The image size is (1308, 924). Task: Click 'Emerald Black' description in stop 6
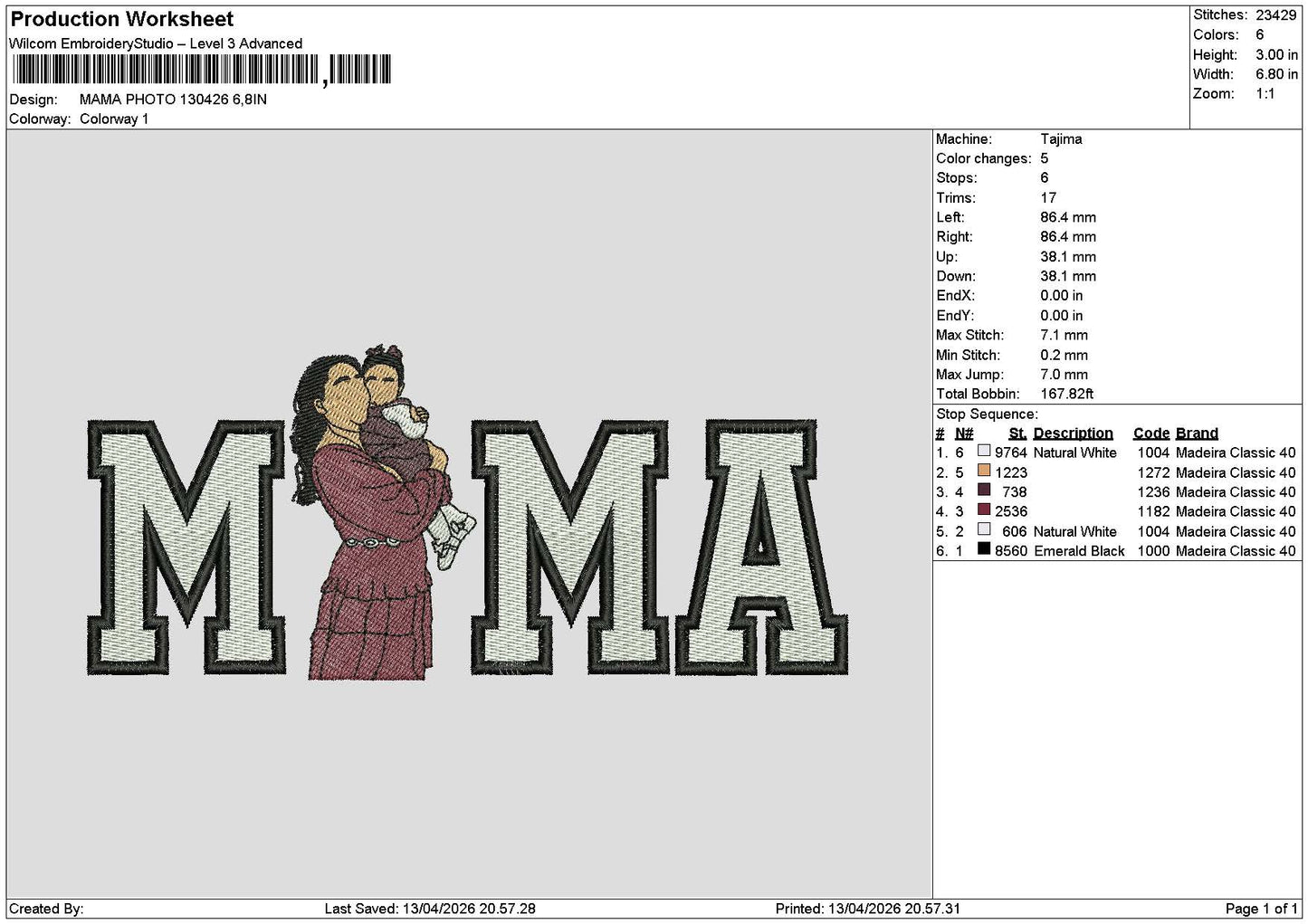[x=1079, y=551]
